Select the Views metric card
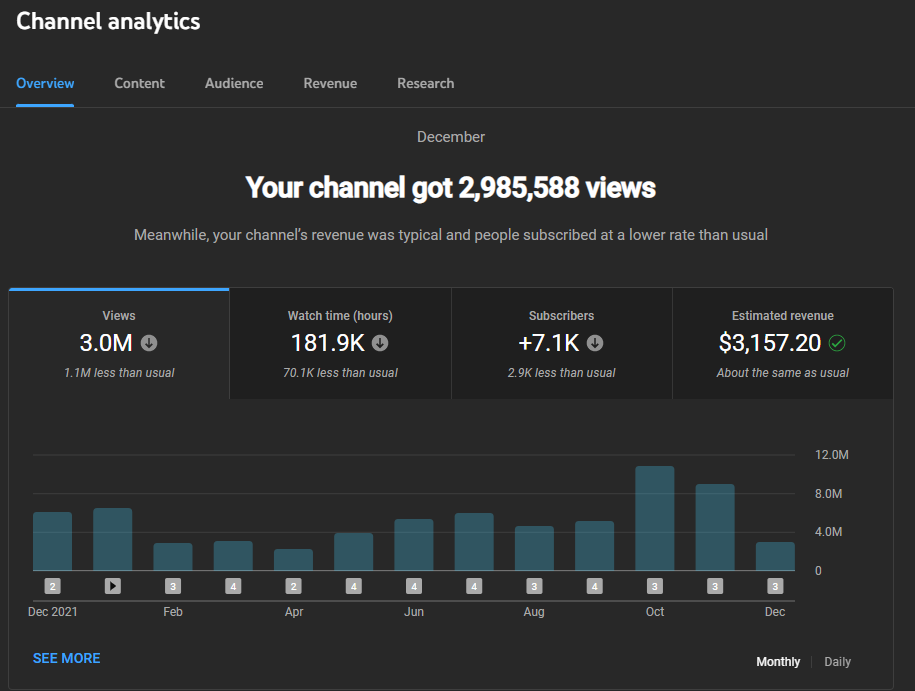915x691 pixels. pyautogui.click(x=119, y=344)
